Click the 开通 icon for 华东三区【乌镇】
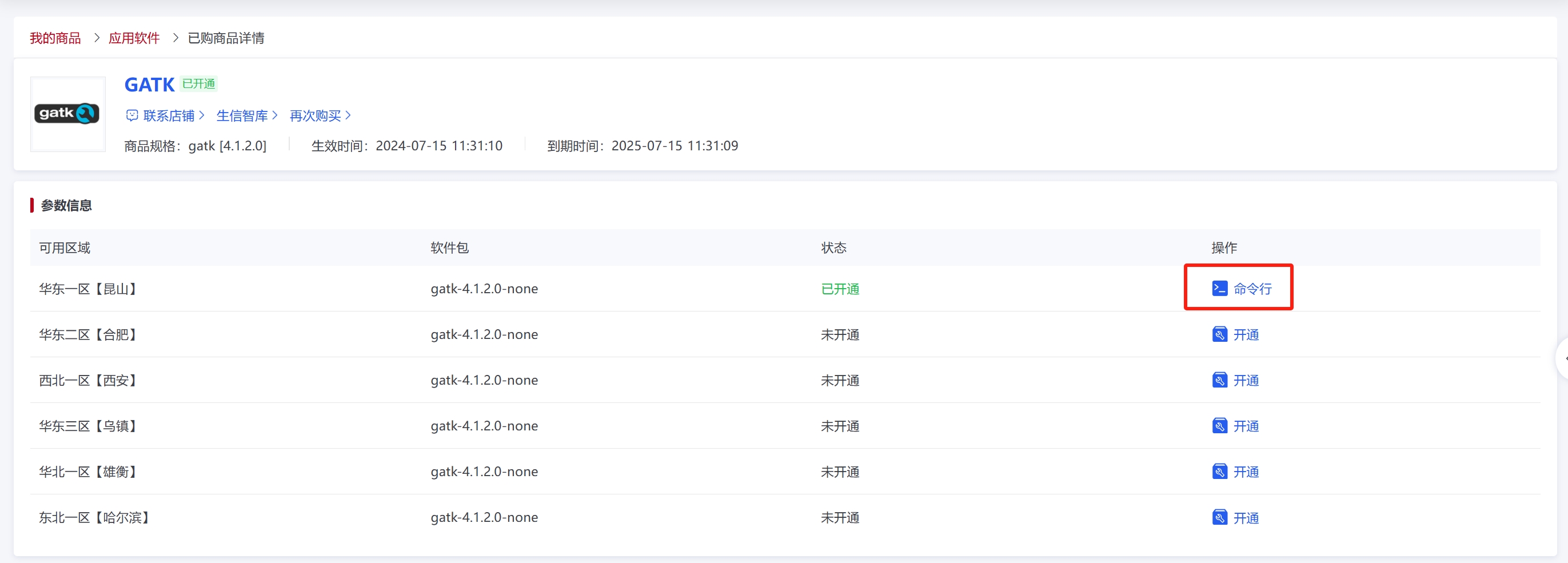The height and width of the screenshot is (563, 1568). click(1219, 425)
